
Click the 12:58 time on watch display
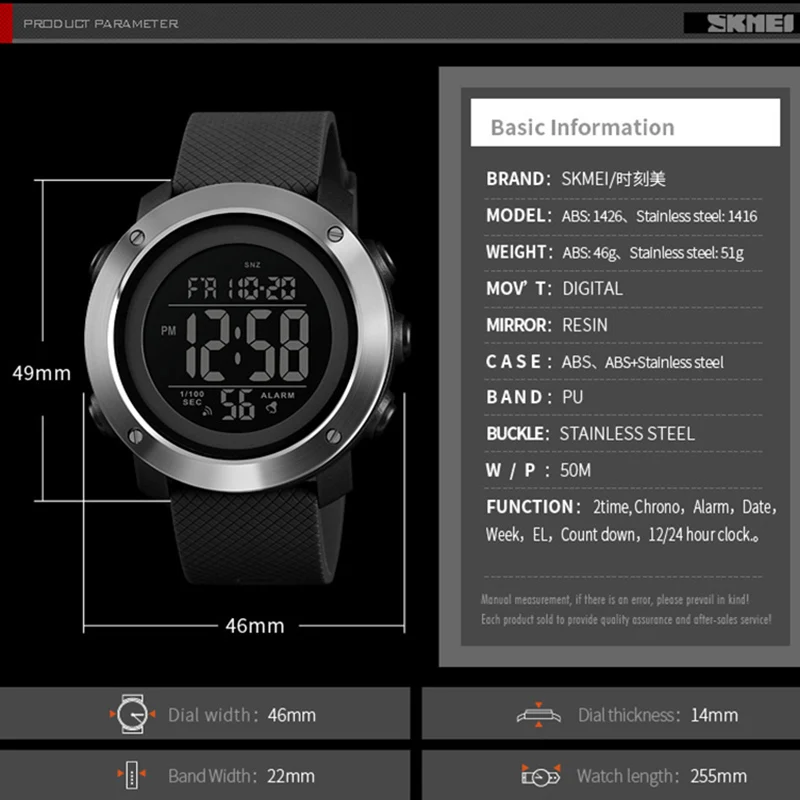click(x=247, y=345)
